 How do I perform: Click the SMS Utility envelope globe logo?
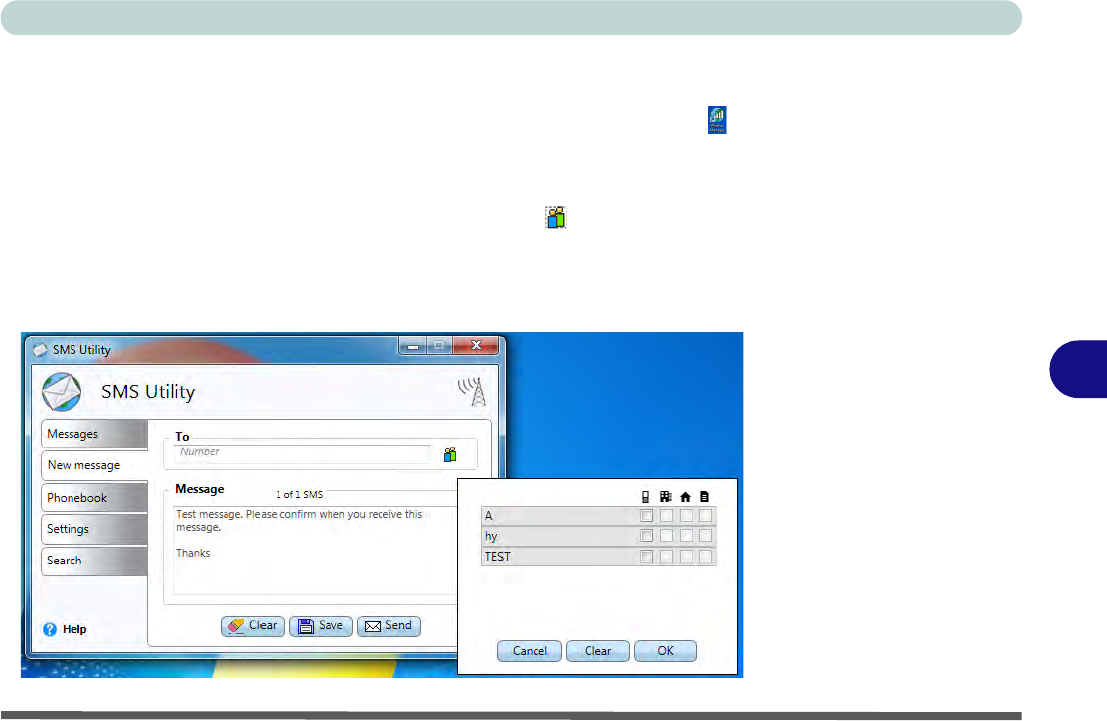pos(61,391)
